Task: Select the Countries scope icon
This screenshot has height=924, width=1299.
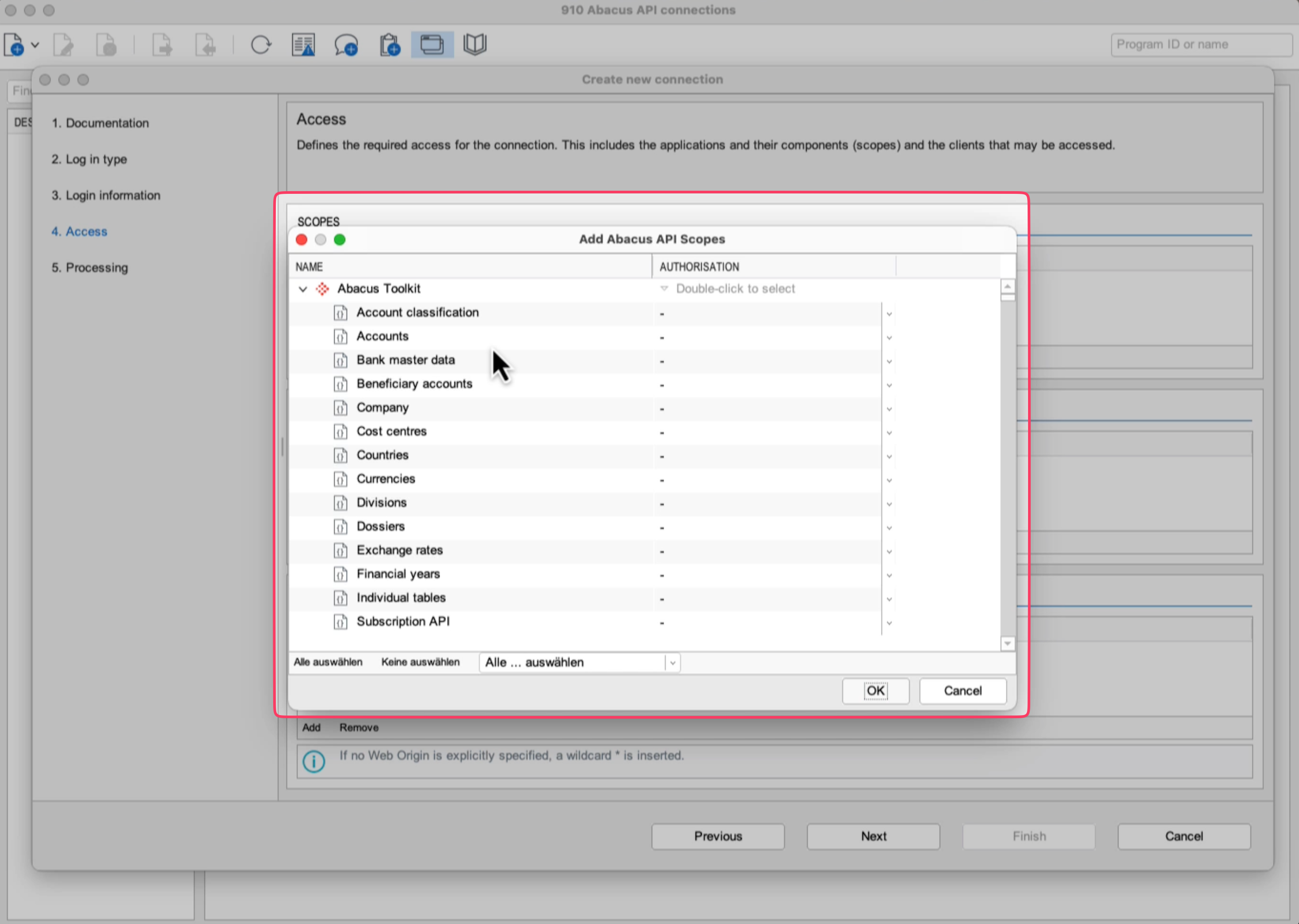Action: [340, 456]
